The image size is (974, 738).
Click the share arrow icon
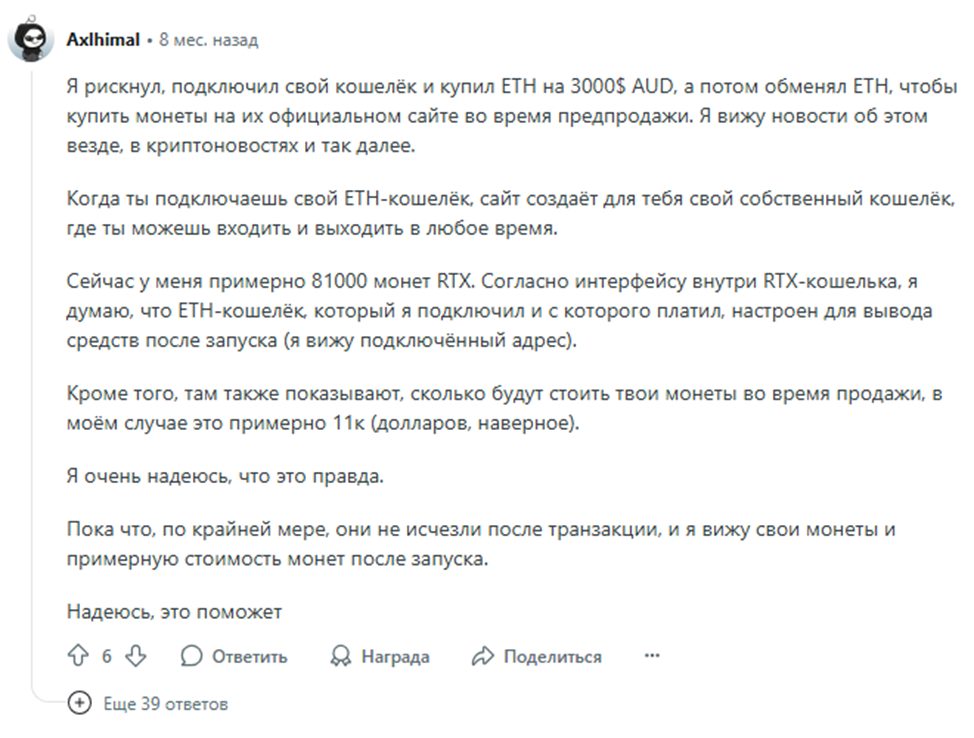483,656
